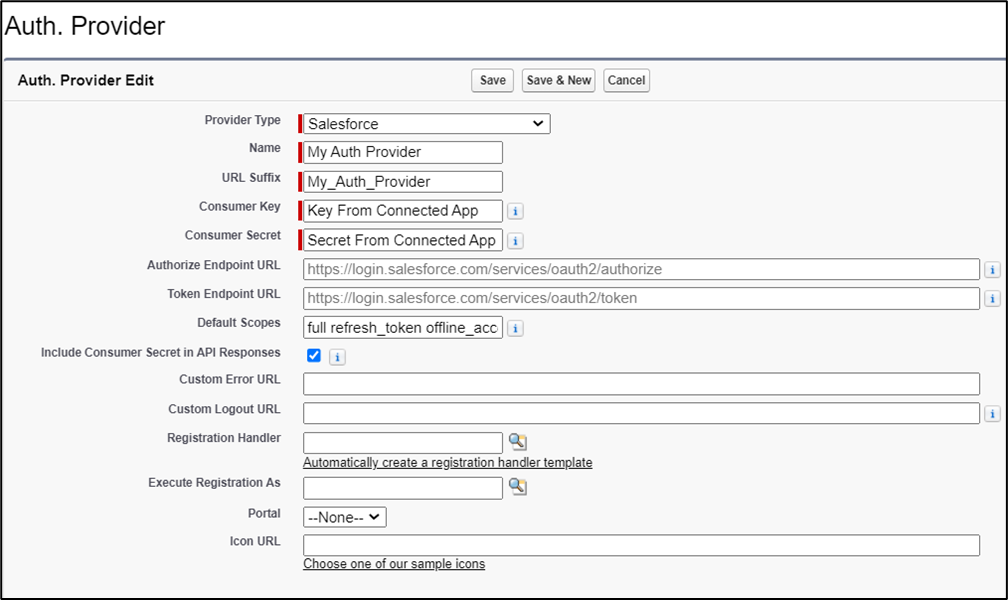1008x600 pixels.
Task: Click the Include Consumer Secret in API Responses label
Action: pyautogui.click(x=161, y=352)
